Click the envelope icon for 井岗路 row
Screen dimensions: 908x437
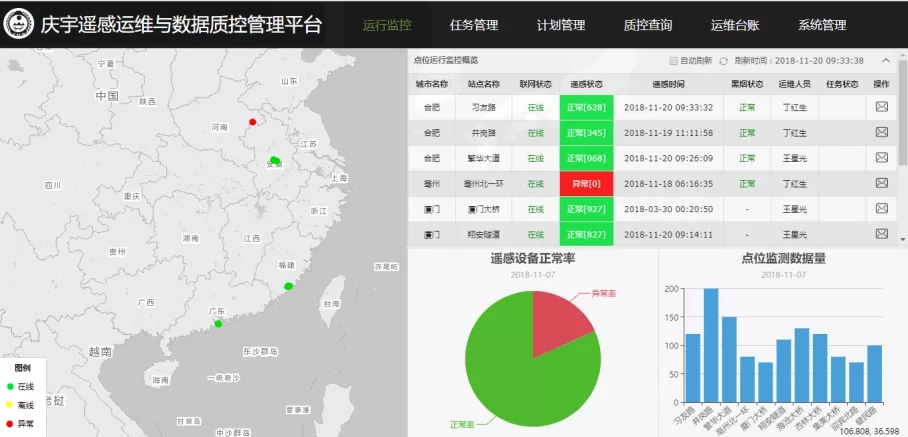click(881, 132)
